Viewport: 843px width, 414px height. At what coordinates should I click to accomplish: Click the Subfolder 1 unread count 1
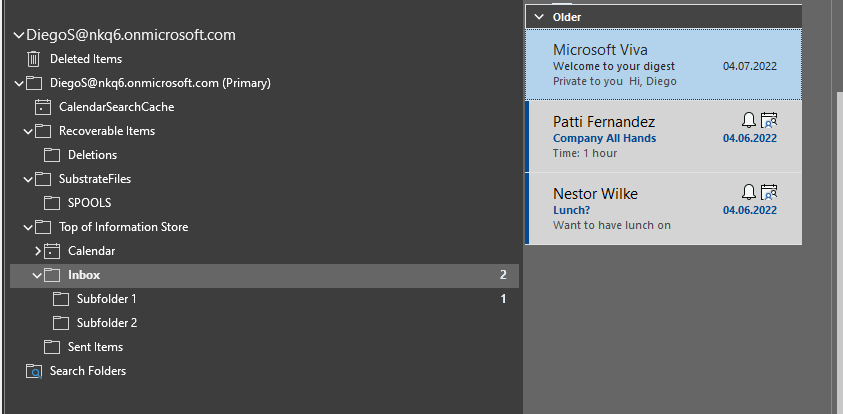pyautogui.click(x=503, y=298)
